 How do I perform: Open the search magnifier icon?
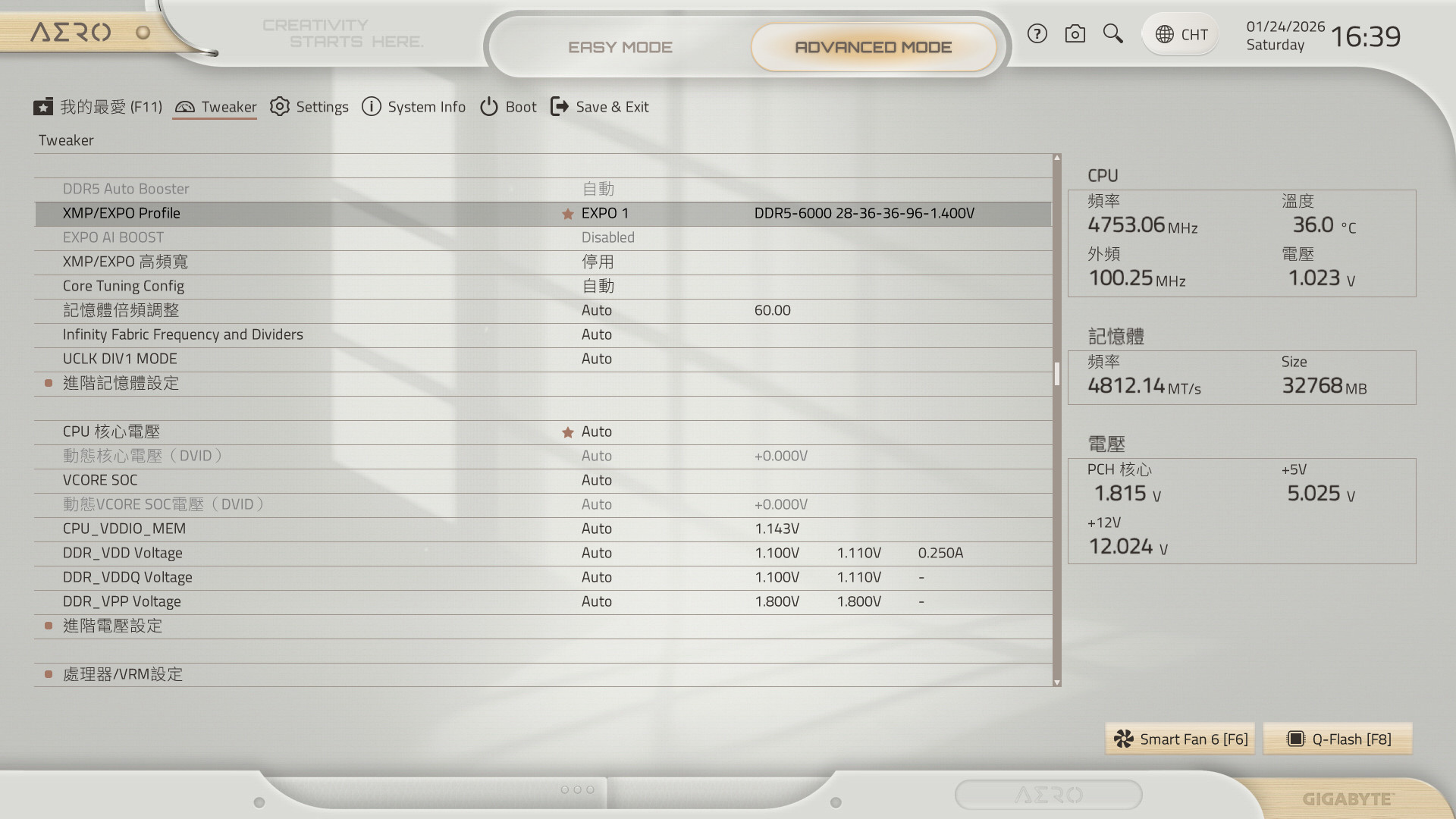1112,34
